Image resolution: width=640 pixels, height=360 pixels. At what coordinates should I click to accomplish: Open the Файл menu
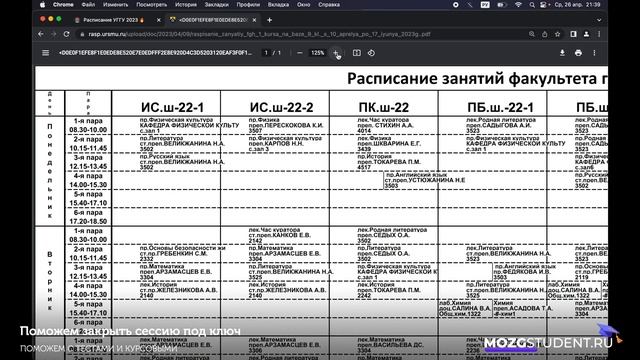[x=88, y=5]
